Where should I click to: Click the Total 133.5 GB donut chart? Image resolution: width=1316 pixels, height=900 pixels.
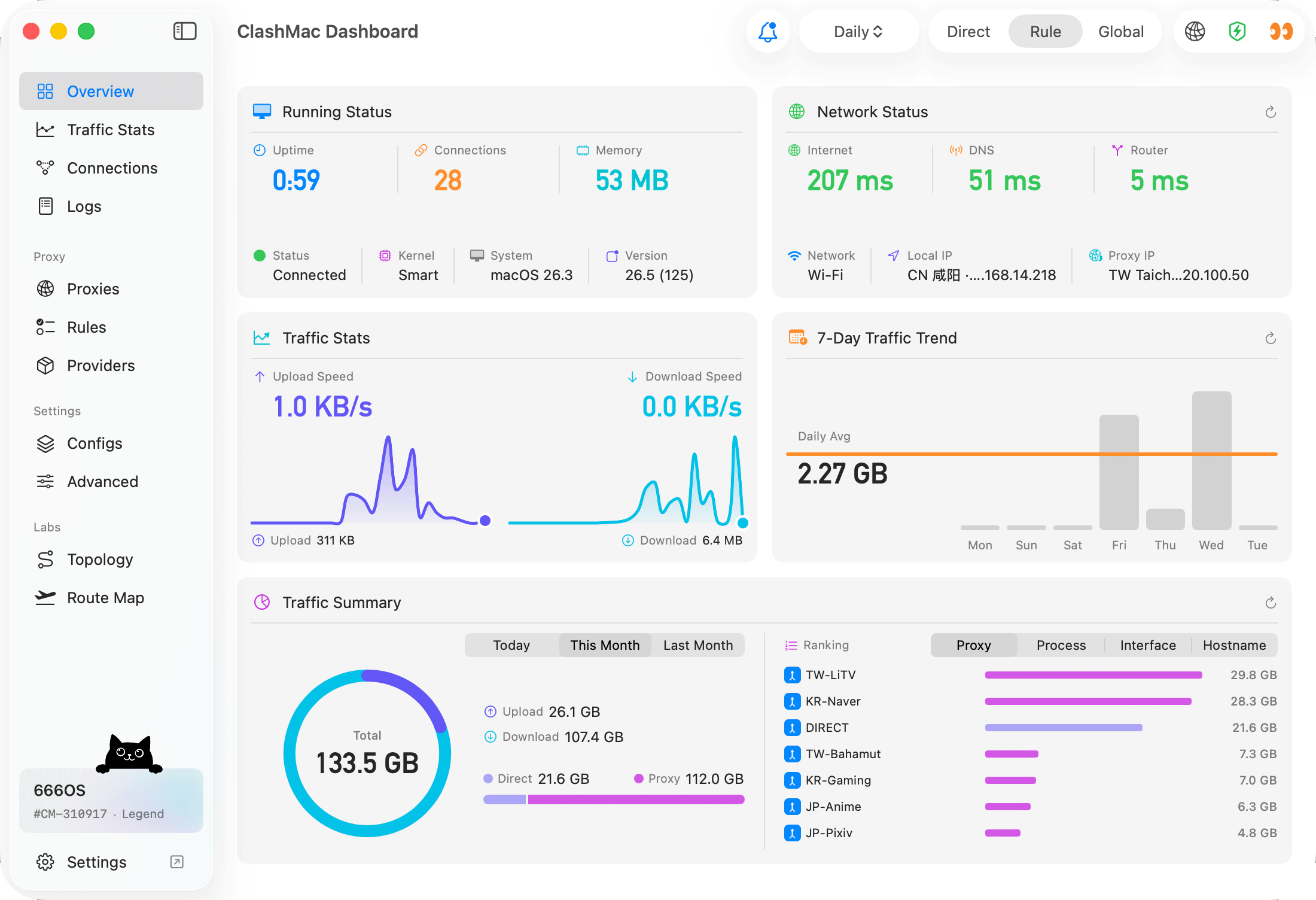click(367, 753)
